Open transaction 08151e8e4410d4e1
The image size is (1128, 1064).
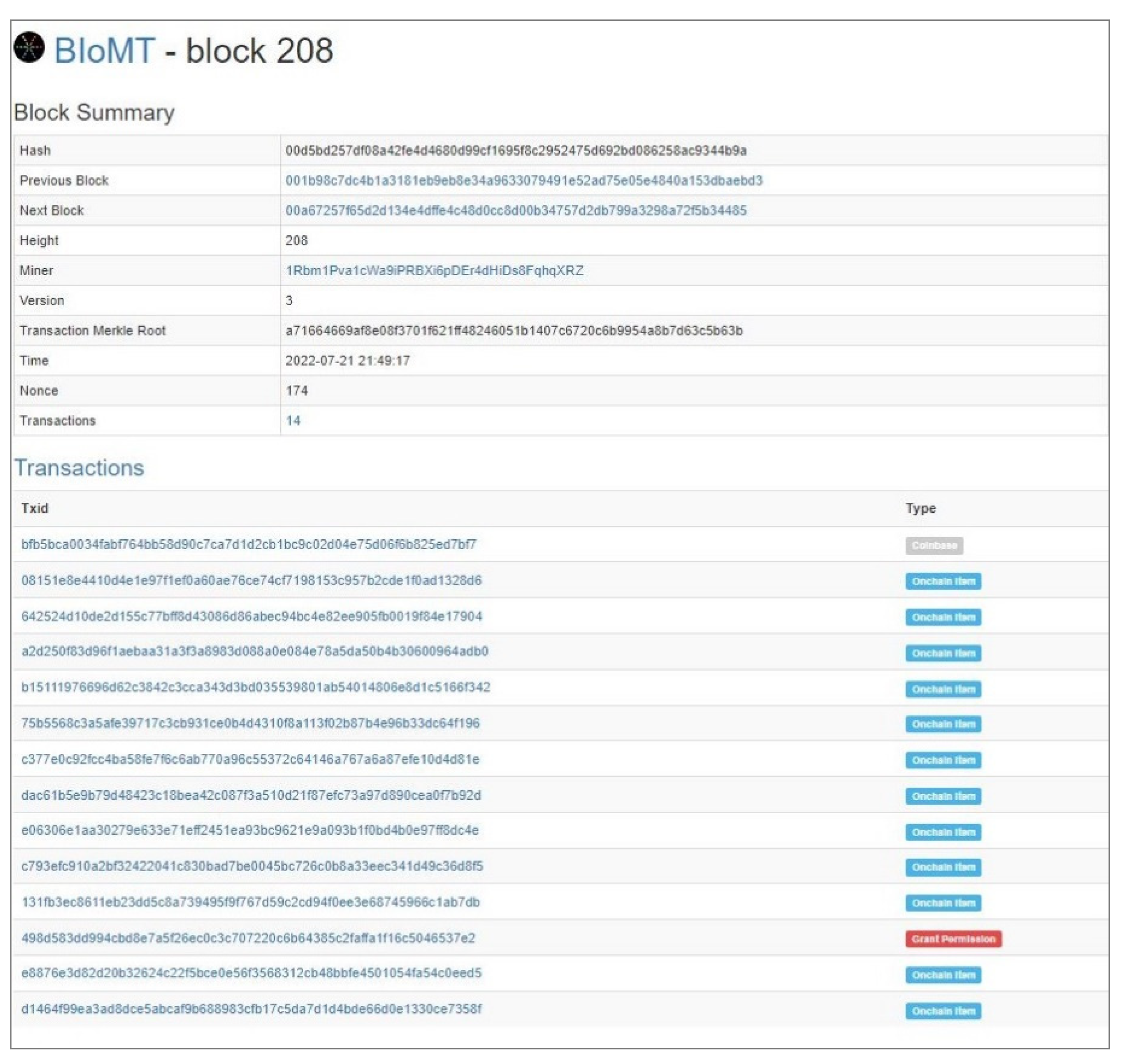[251, 580]
